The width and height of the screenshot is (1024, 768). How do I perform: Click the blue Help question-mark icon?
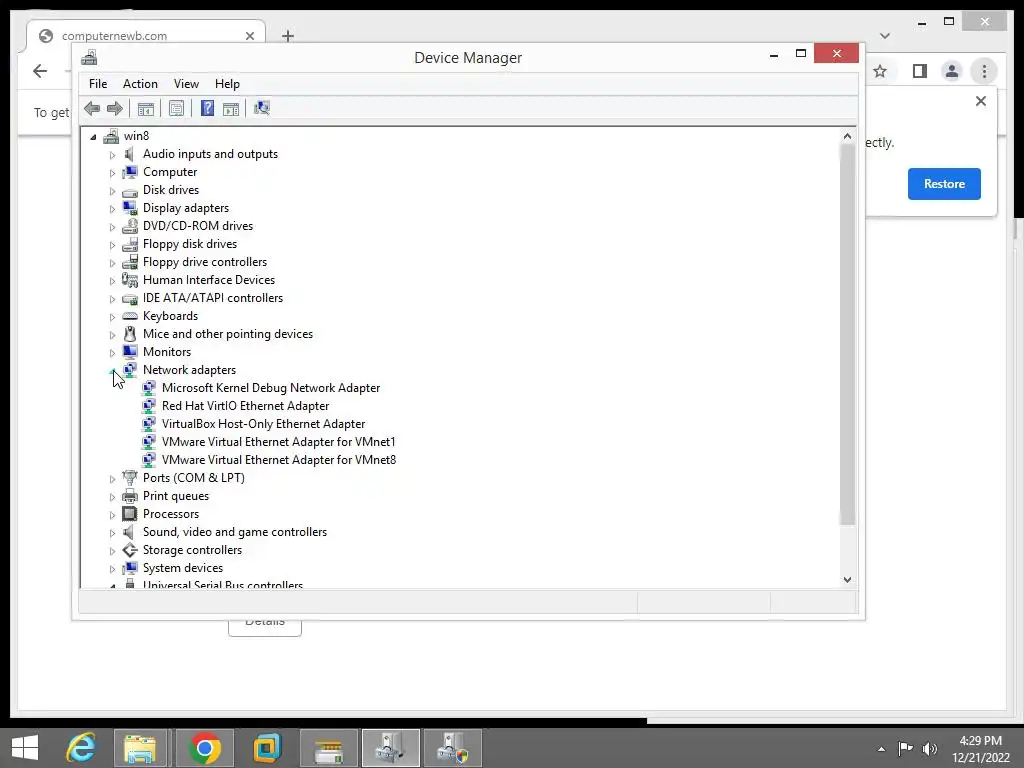207,108
